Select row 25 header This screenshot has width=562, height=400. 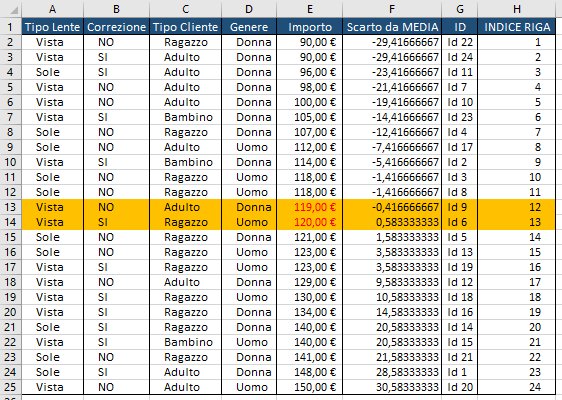coord(10,387)
